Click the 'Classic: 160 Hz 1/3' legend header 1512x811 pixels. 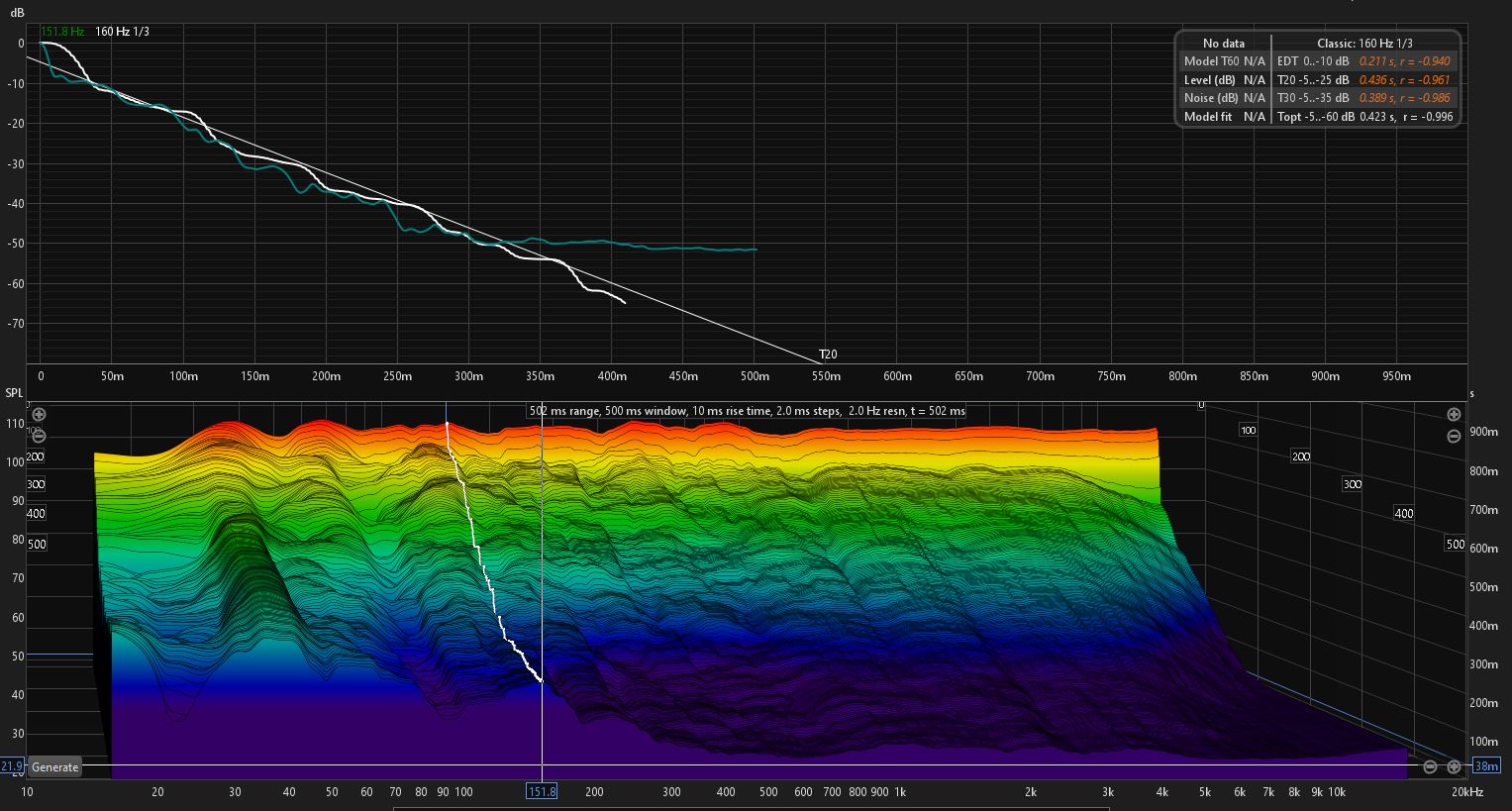coord(1364,44)
